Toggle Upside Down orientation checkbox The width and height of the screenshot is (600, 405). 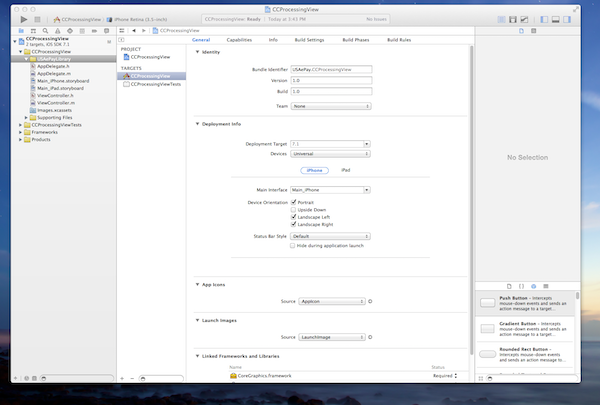tap(293, 209)
